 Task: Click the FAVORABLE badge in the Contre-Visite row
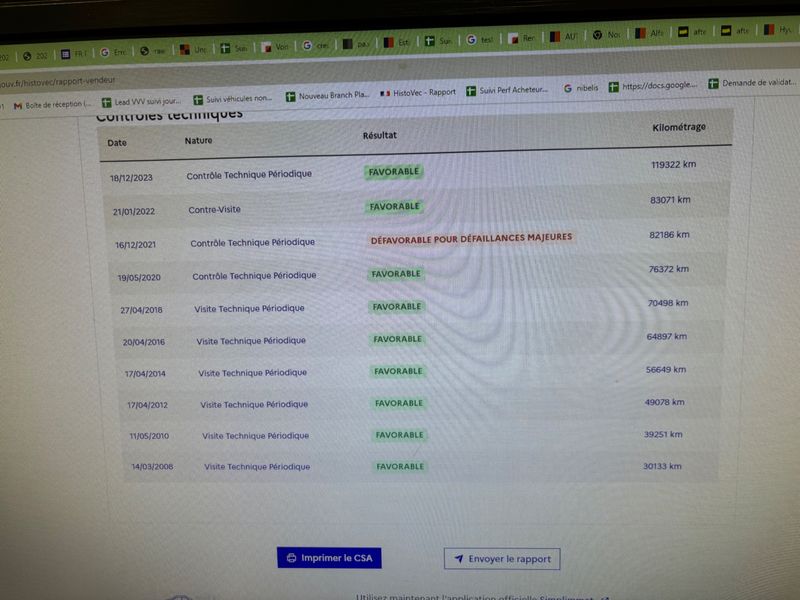394,207
